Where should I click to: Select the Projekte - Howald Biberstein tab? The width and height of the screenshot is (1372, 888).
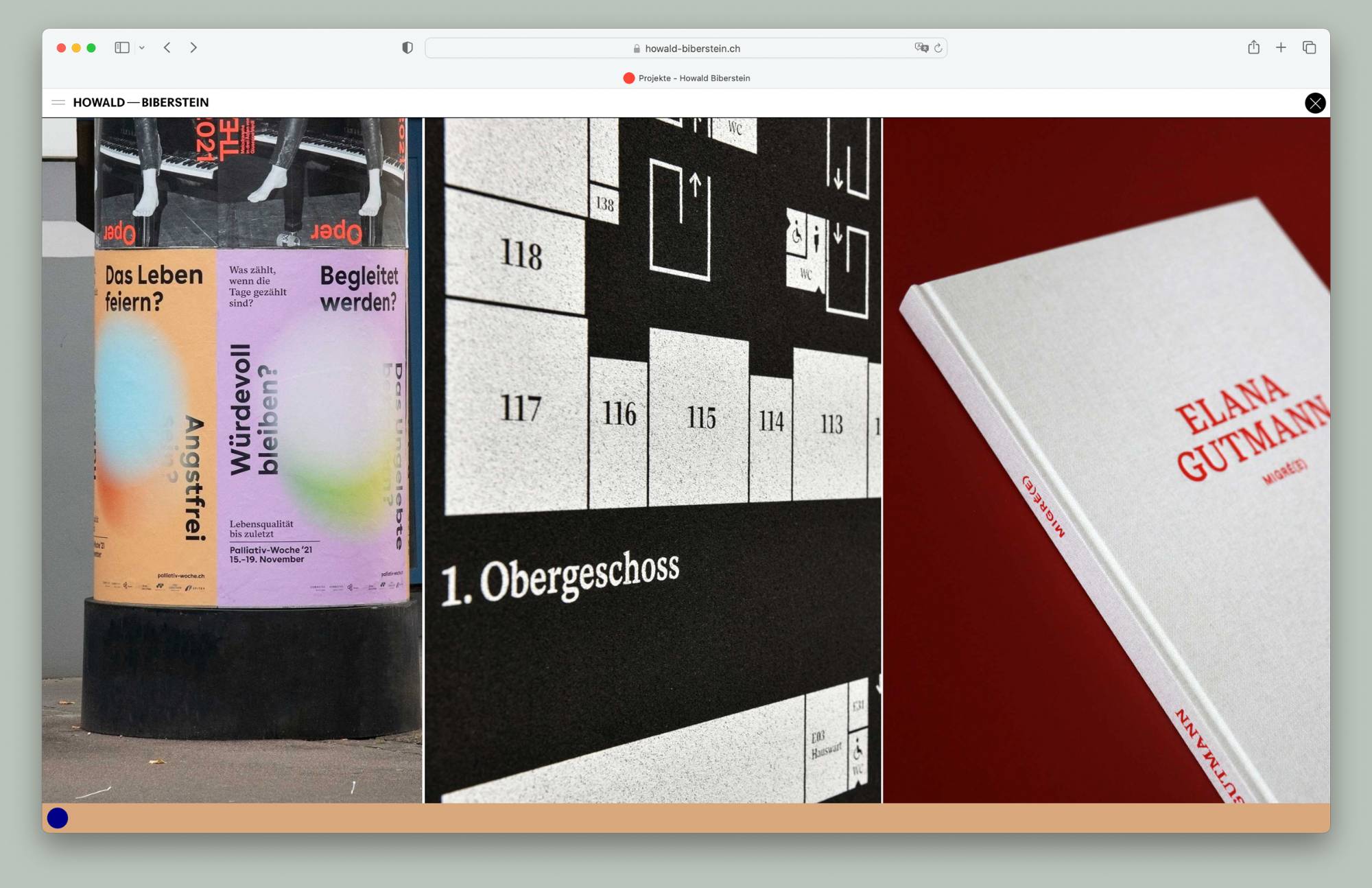686,78
